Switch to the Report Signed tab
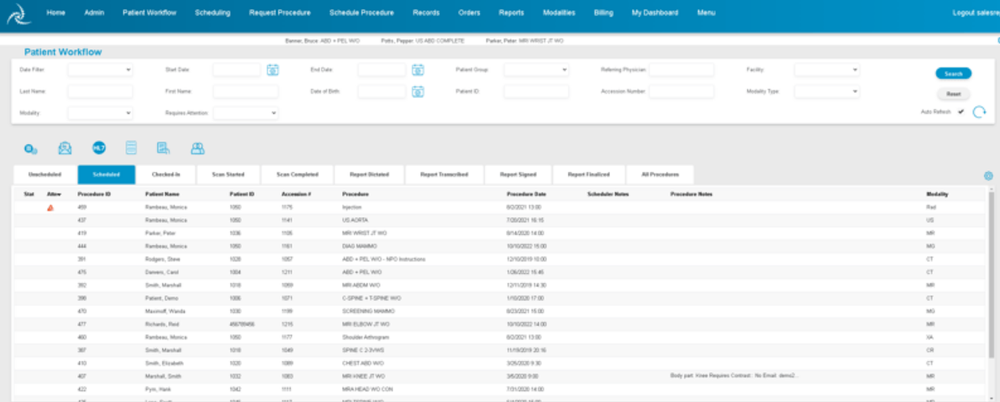The height and width of the screenshot is (402, 1000). (518, 175)
